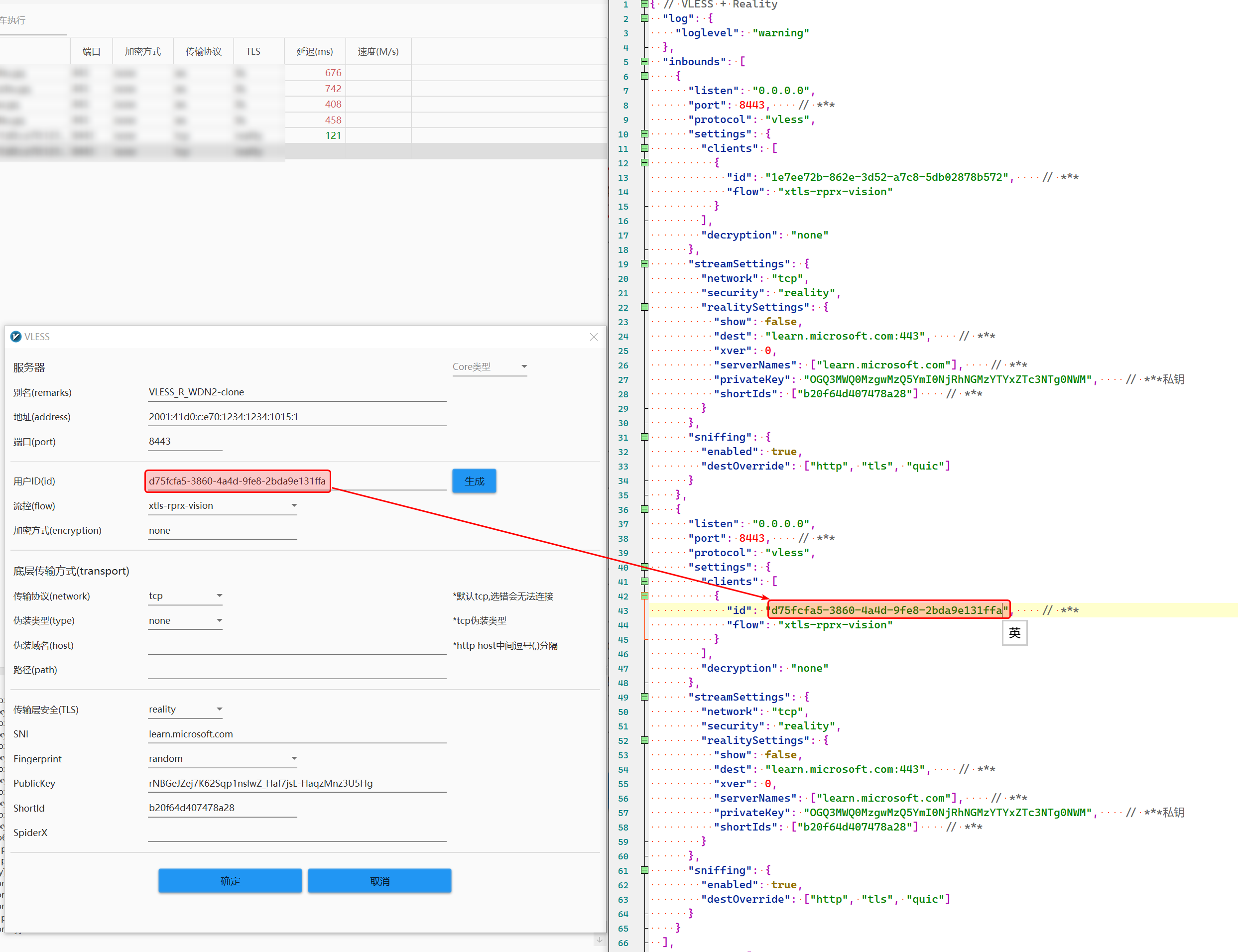
Task: Collapse the "sniffing" fold marker at line 61
Action: click(x=644, y=870)
